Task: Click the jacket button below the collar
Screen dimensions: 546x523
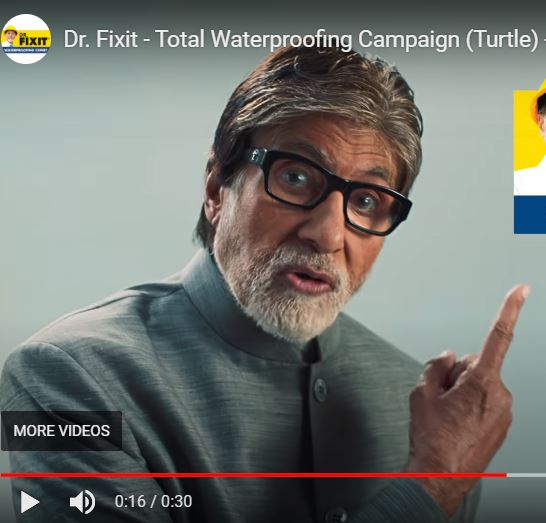Action: pos(320,389)
